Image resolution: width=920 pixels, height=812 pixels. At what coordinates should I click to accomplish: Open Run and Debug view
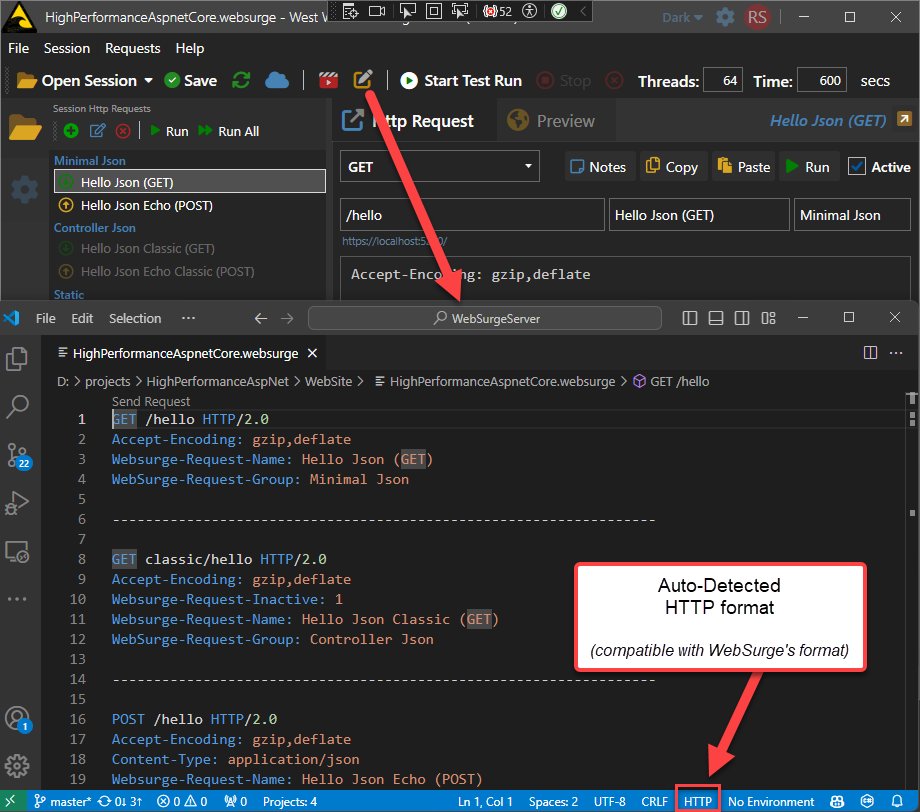tap(17, 503)
